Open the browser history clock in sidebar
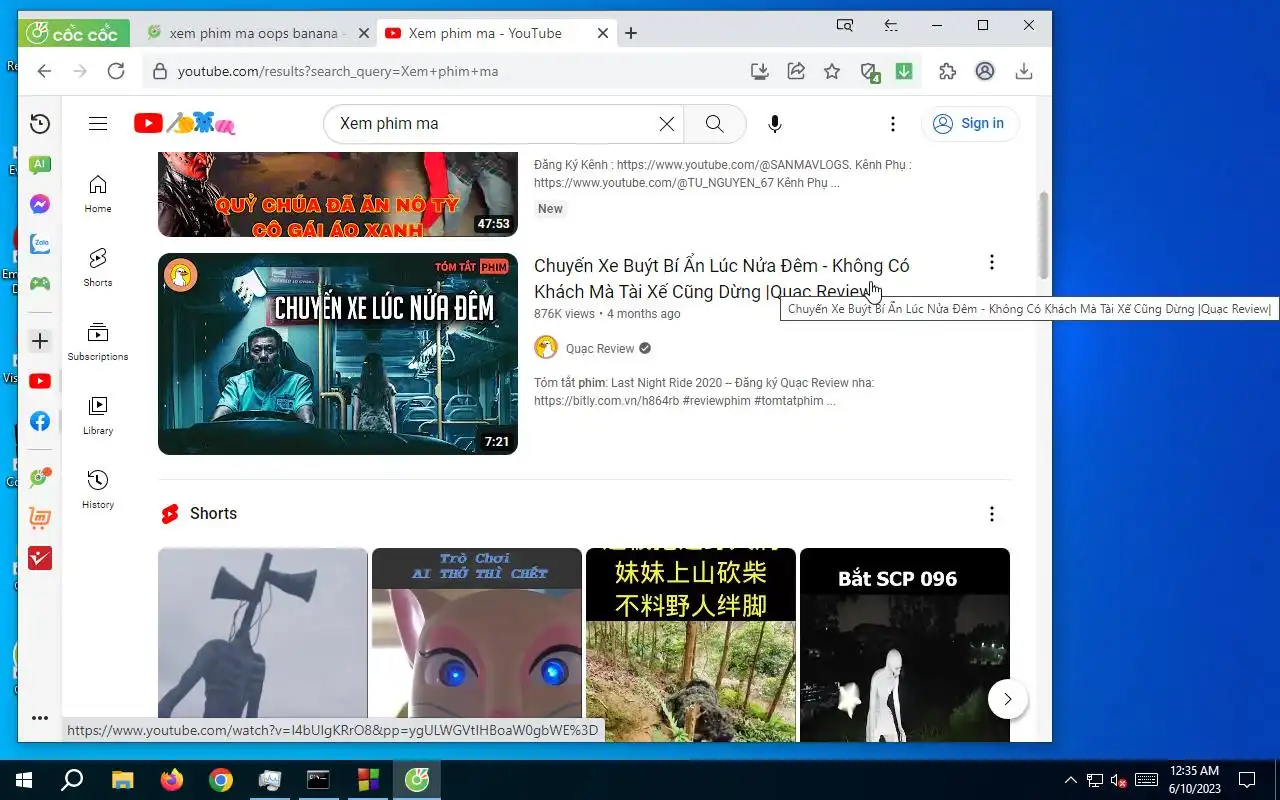 tap(40, 124)
